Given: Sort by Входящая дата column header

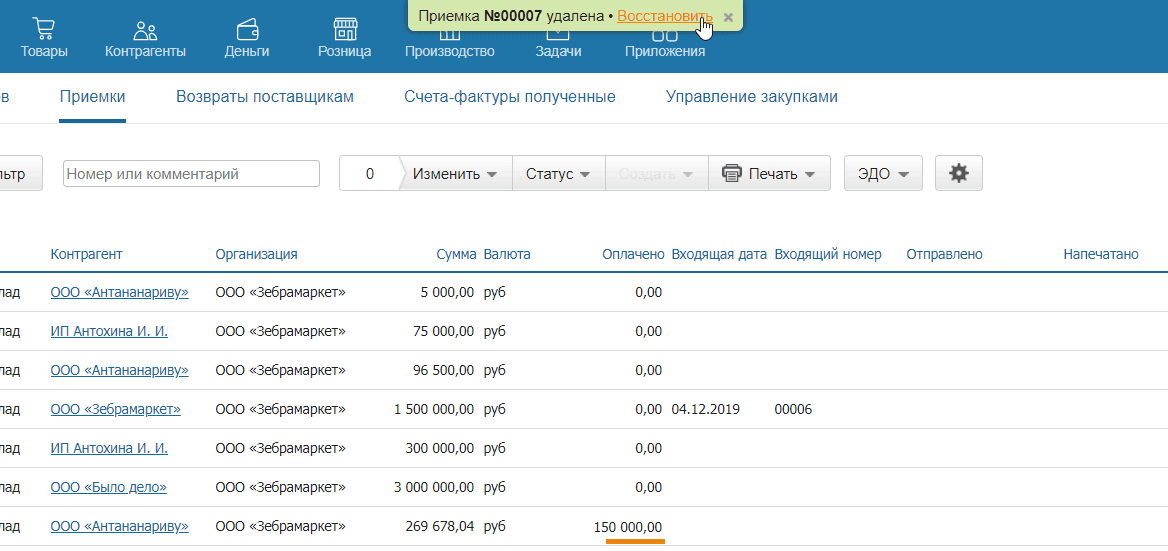Looking at the screenshot, I should tap(719, 255).
